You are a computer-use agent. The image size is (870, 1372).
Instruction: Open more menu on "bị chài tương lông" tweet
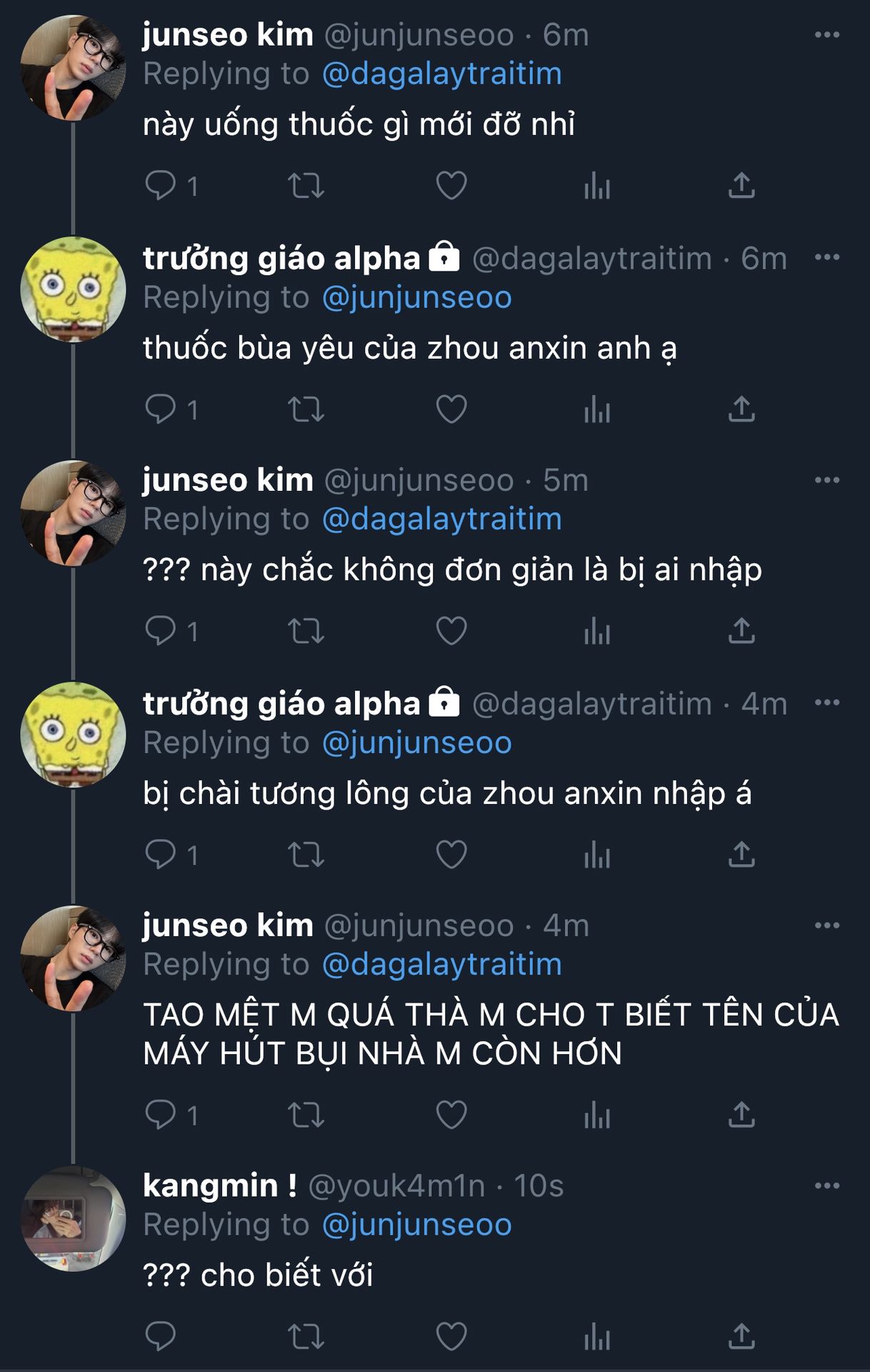pos(826,702)
